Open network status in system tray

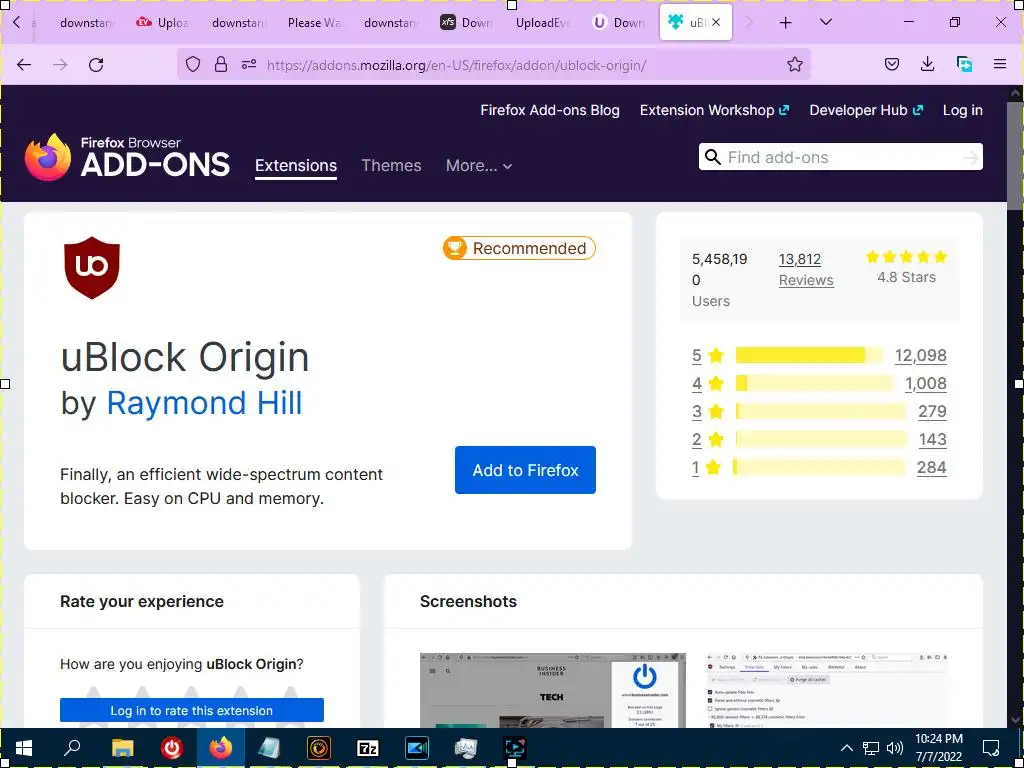tap(871, 748)
